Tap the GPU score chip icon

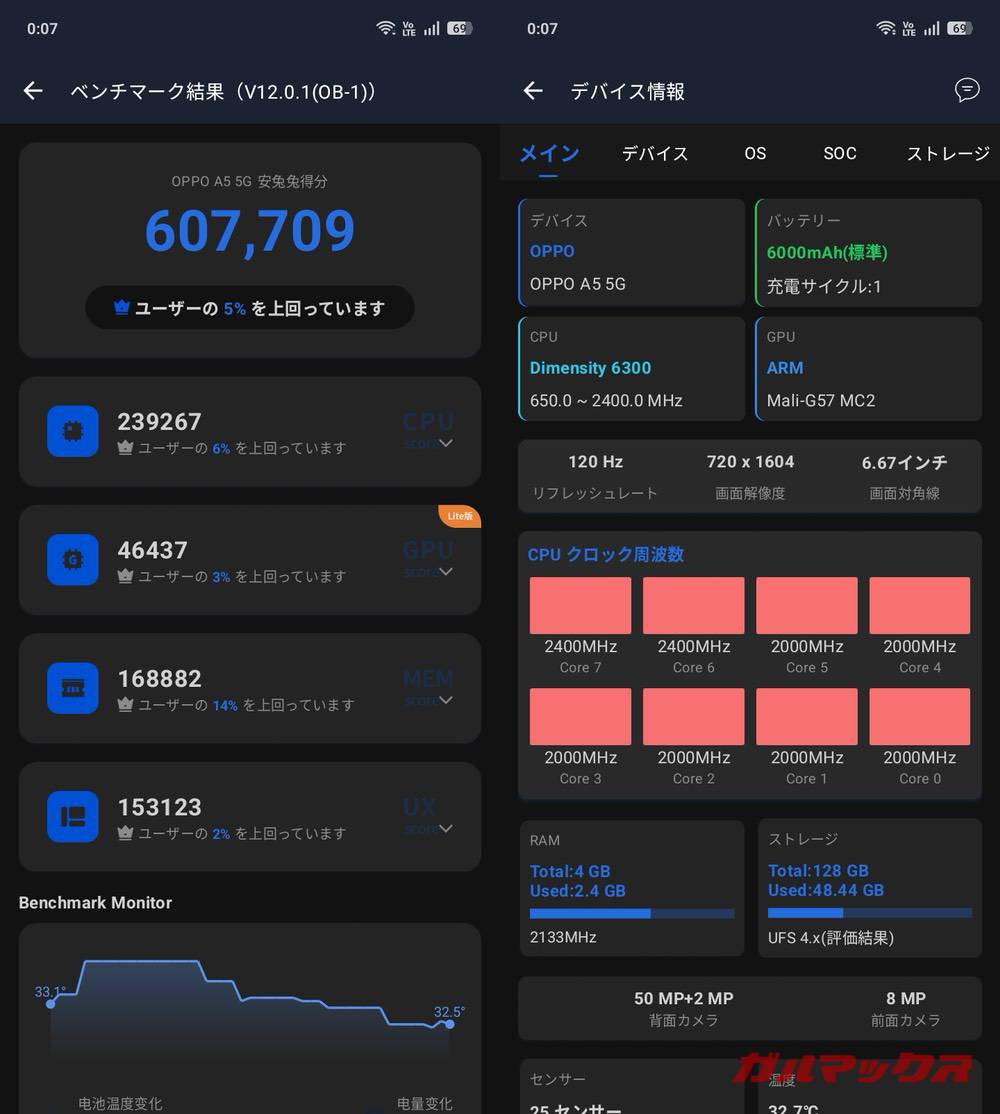pos(72,560)
